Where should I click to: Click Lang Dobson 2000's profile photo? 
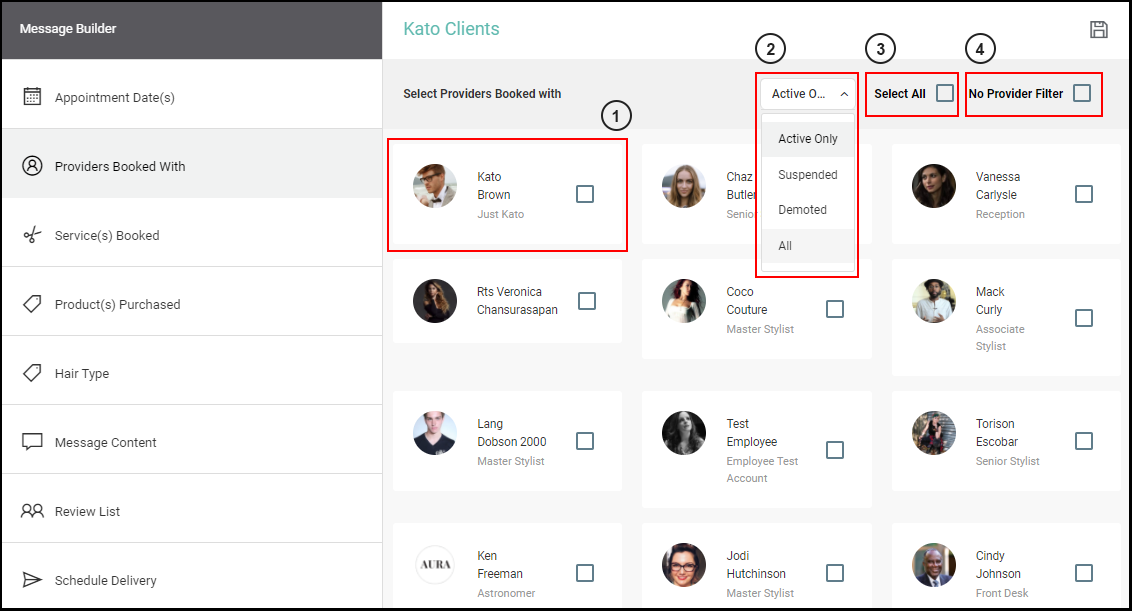point(435,433)
